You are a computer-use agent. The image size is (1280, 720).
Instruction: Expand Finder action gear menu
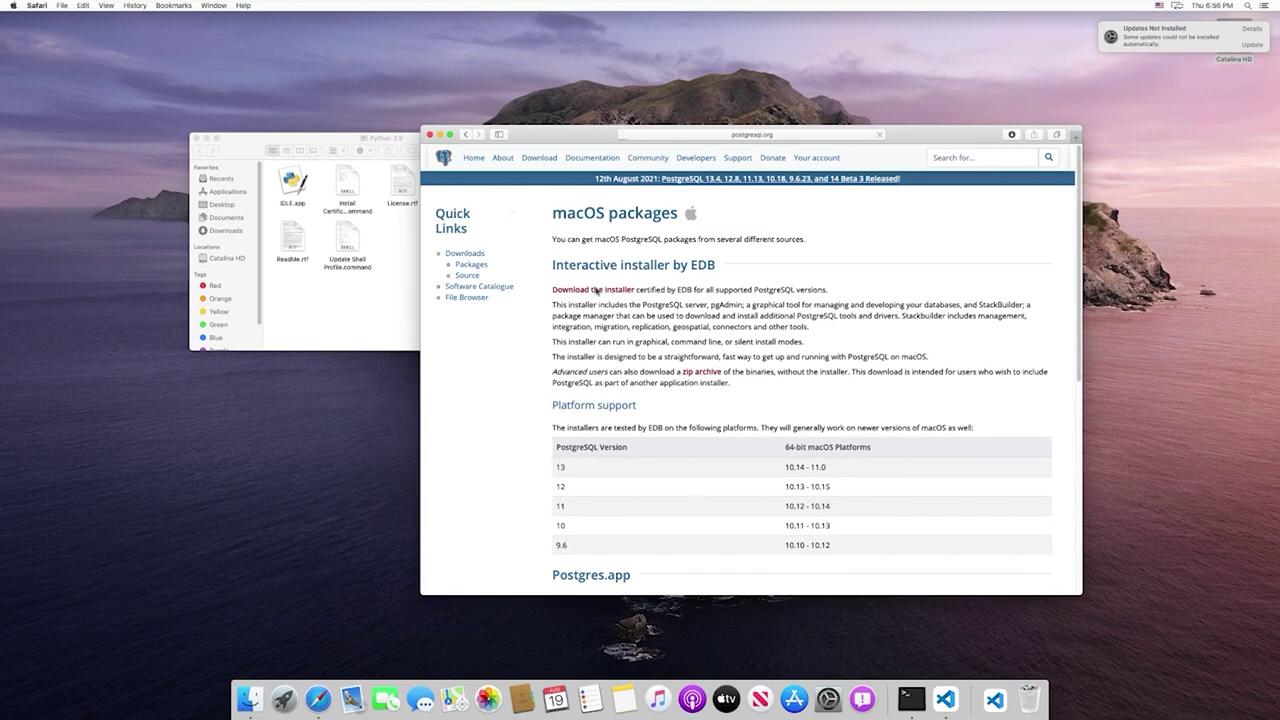tap(362, 151)
